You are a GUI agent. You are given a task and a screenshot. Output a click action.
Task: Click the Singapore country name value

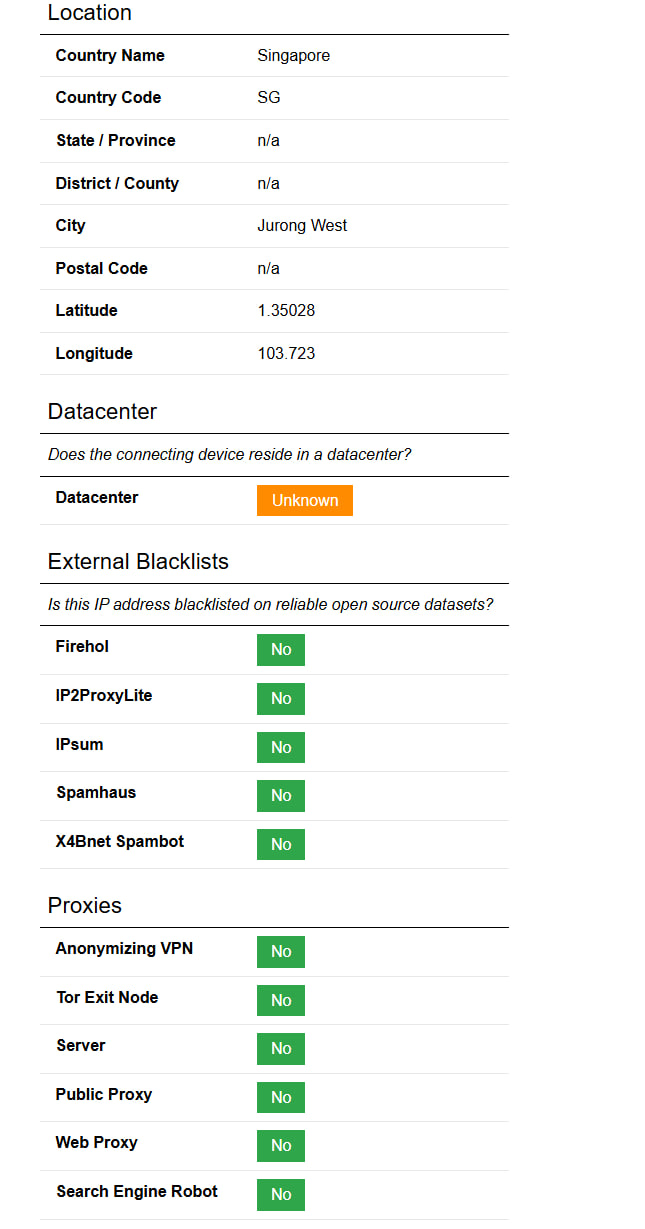click(x=293, y=55)
